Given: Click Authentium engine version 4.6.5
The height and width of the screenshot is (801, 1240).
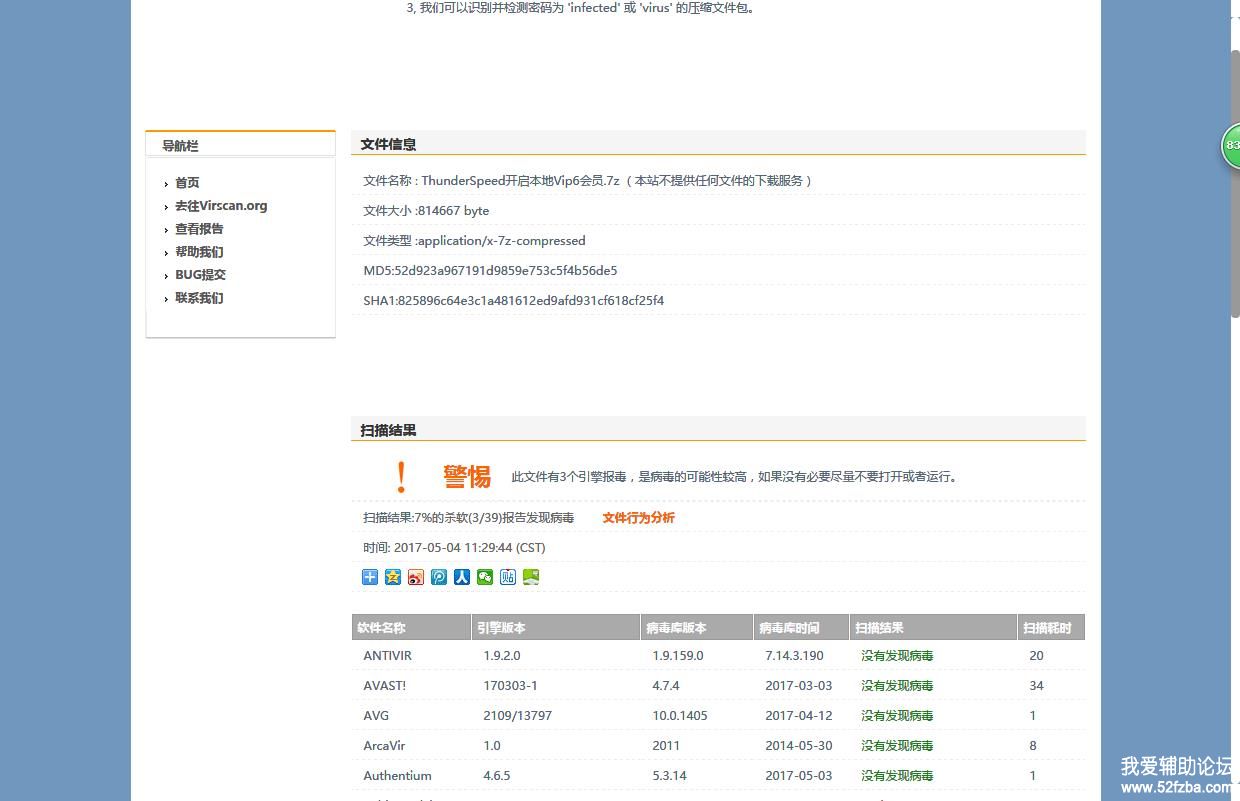Looking at the screenshot, I should point(497,776).
